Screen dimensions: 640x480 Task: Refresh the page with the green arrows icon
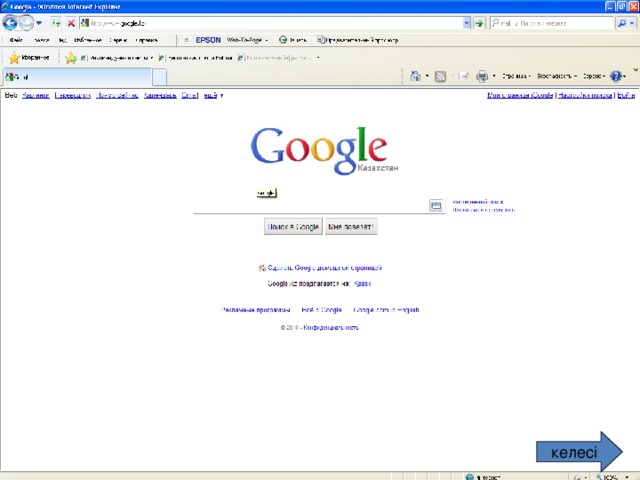click(56, 23)
